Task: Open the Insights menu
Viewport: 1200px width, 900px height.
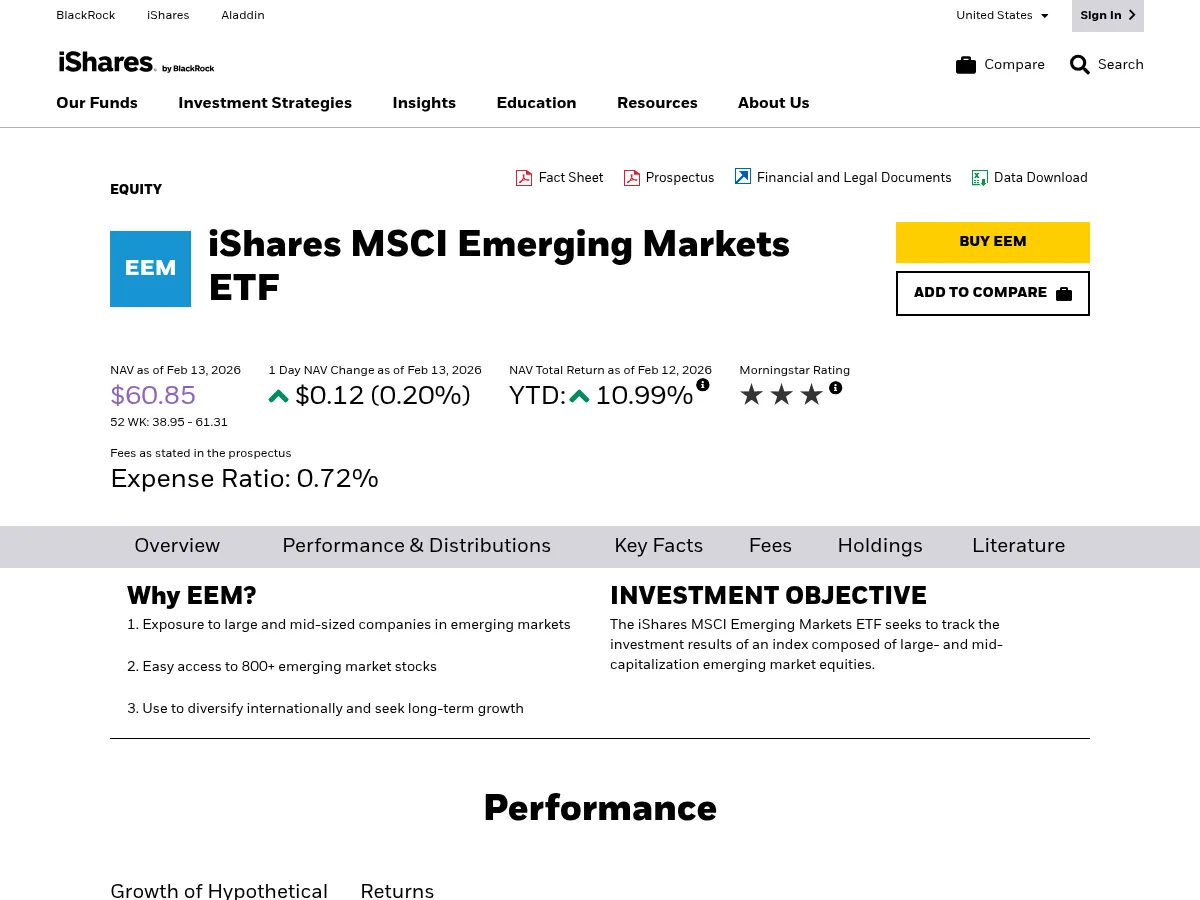Action: click(x=424, y=103)
